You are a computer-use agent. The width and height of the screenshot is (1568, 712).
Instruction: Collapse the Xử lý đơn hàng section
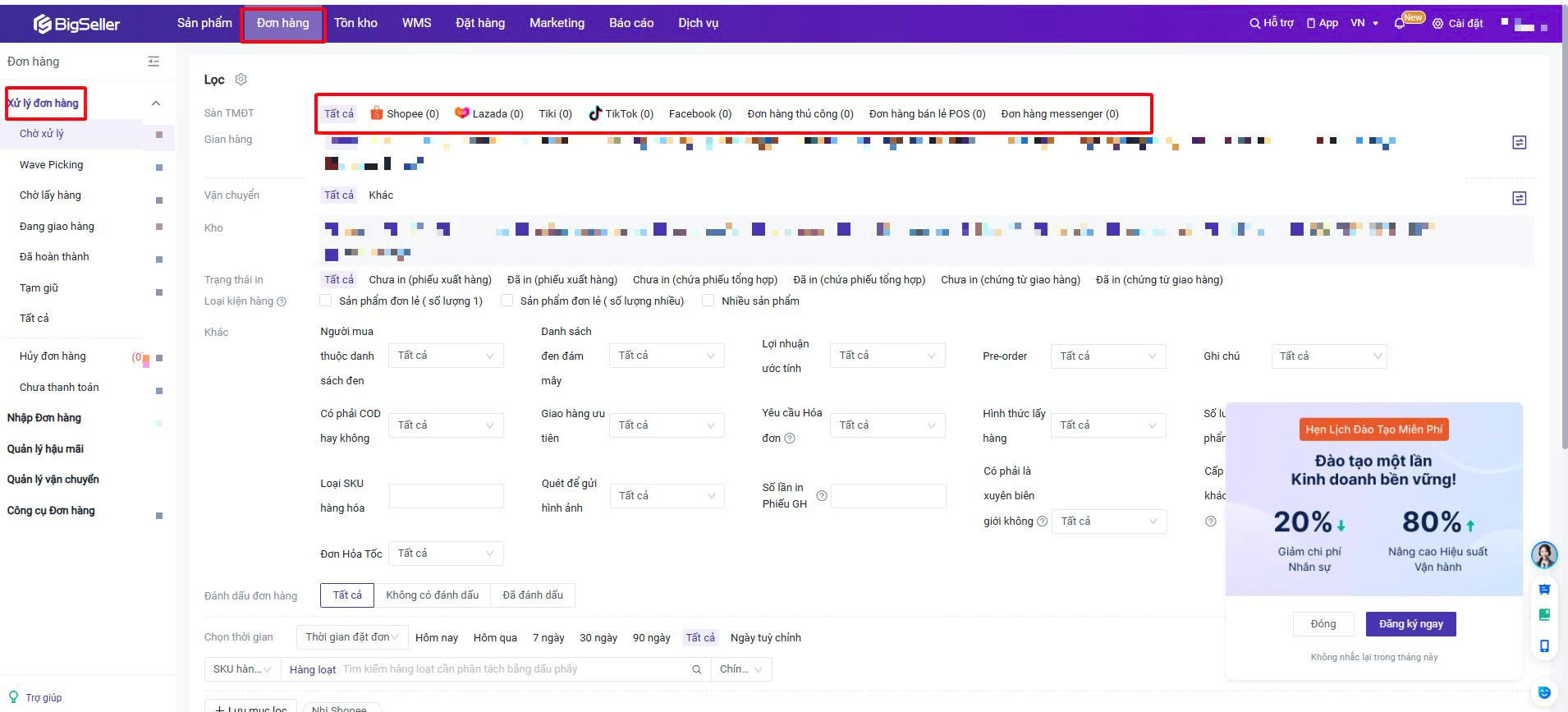156,103
